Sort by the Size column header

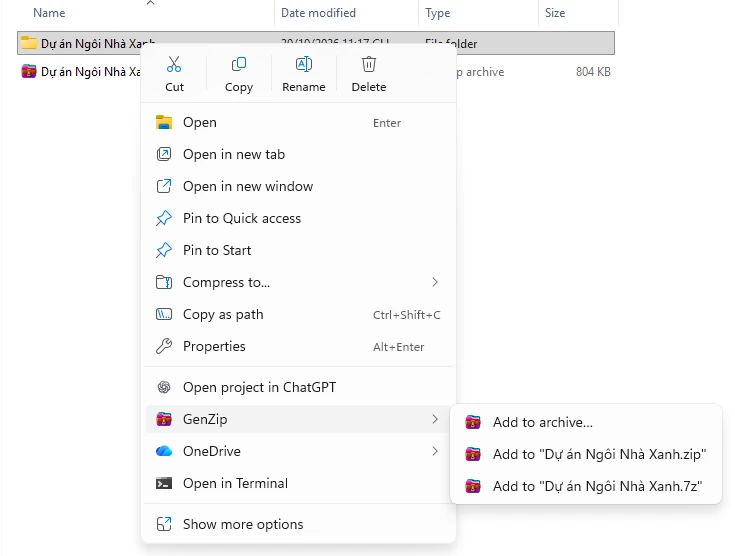click(555, 13)
